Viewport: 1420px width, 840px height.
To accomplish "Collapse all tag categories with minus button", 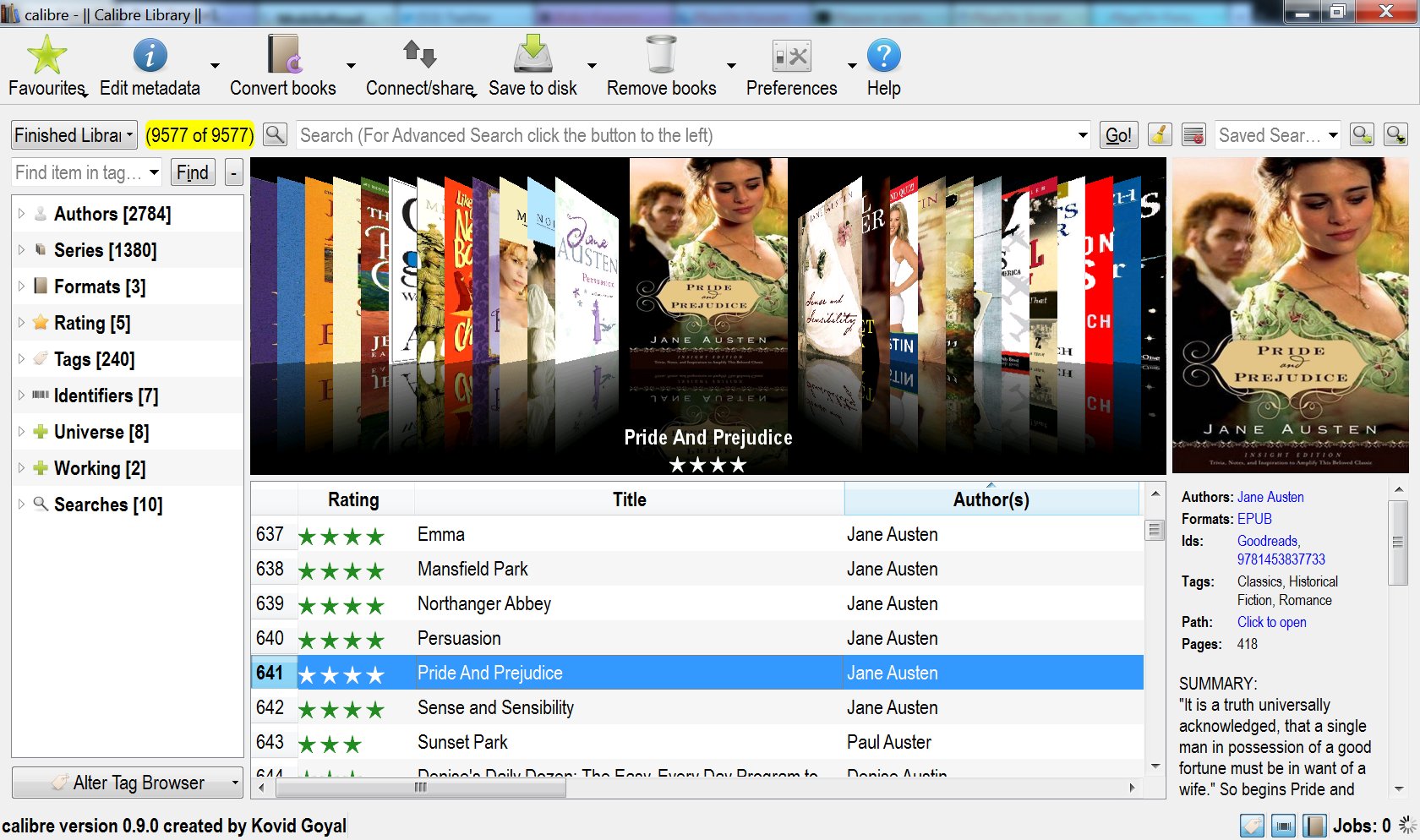I will click(234, 172).
